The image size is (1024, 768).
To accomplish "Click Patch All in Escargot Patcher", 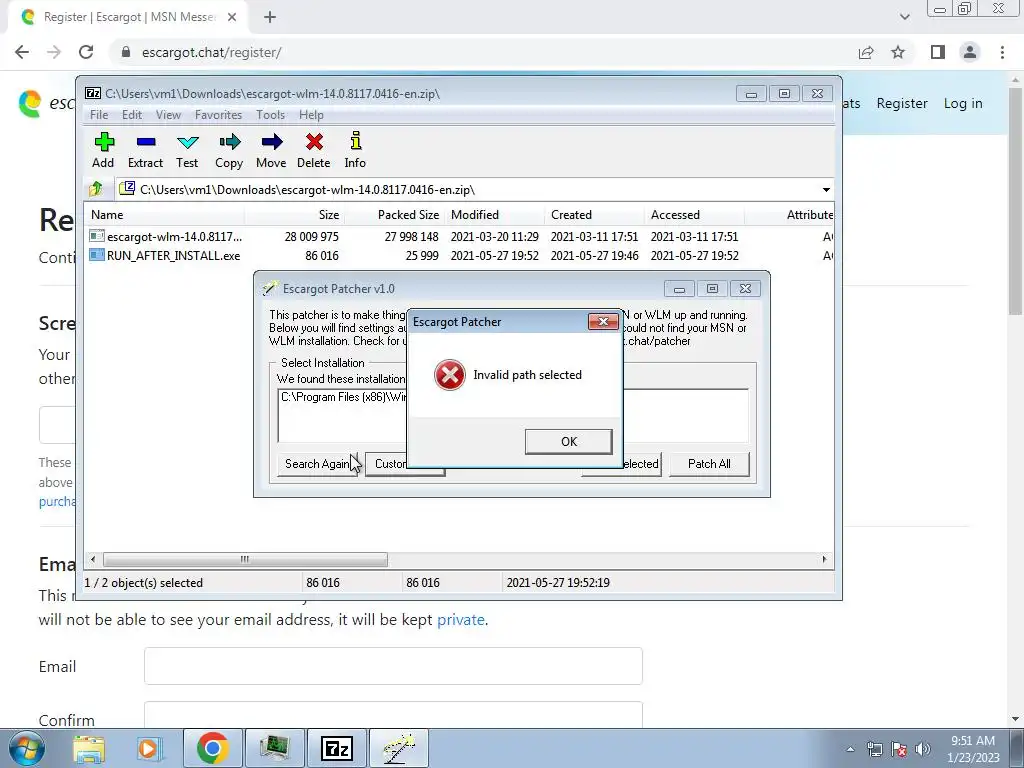I will click(x=709, y=464).
